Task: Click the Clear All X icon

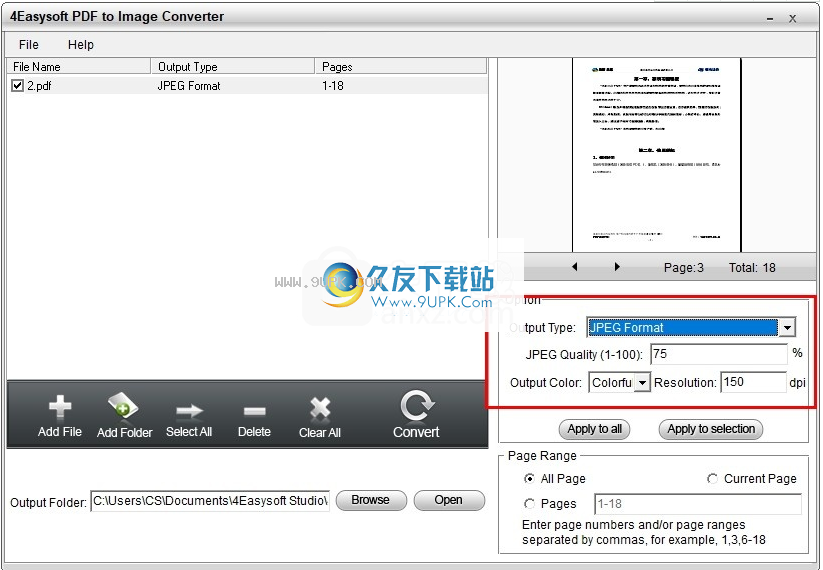Action: click(x=320, y=409)
